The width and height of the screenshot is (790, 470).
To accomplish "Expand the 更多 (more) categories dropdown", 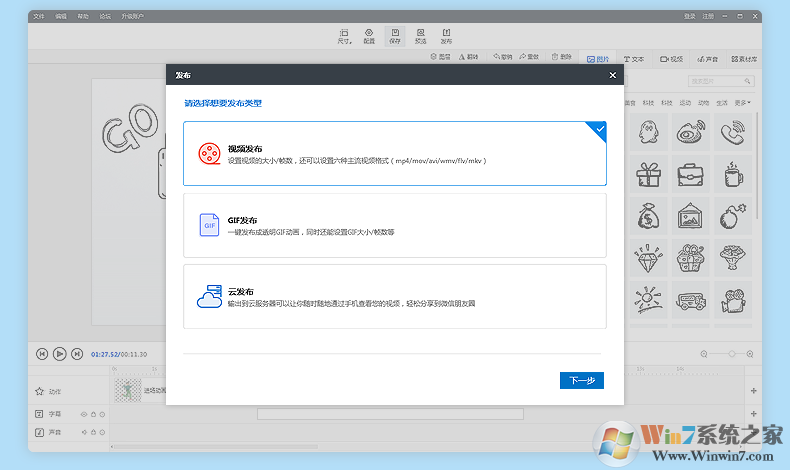I will [x=743, y=103].
